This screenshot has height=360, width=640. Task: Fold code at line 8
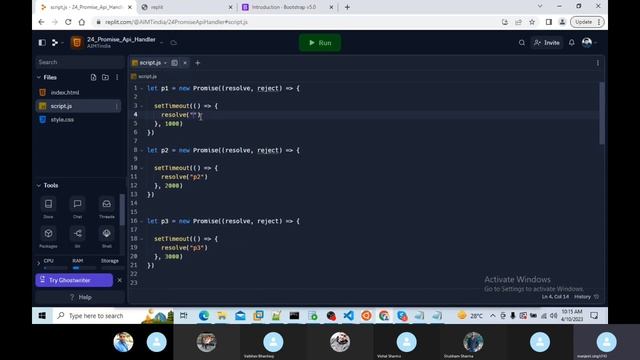[142, 150]
